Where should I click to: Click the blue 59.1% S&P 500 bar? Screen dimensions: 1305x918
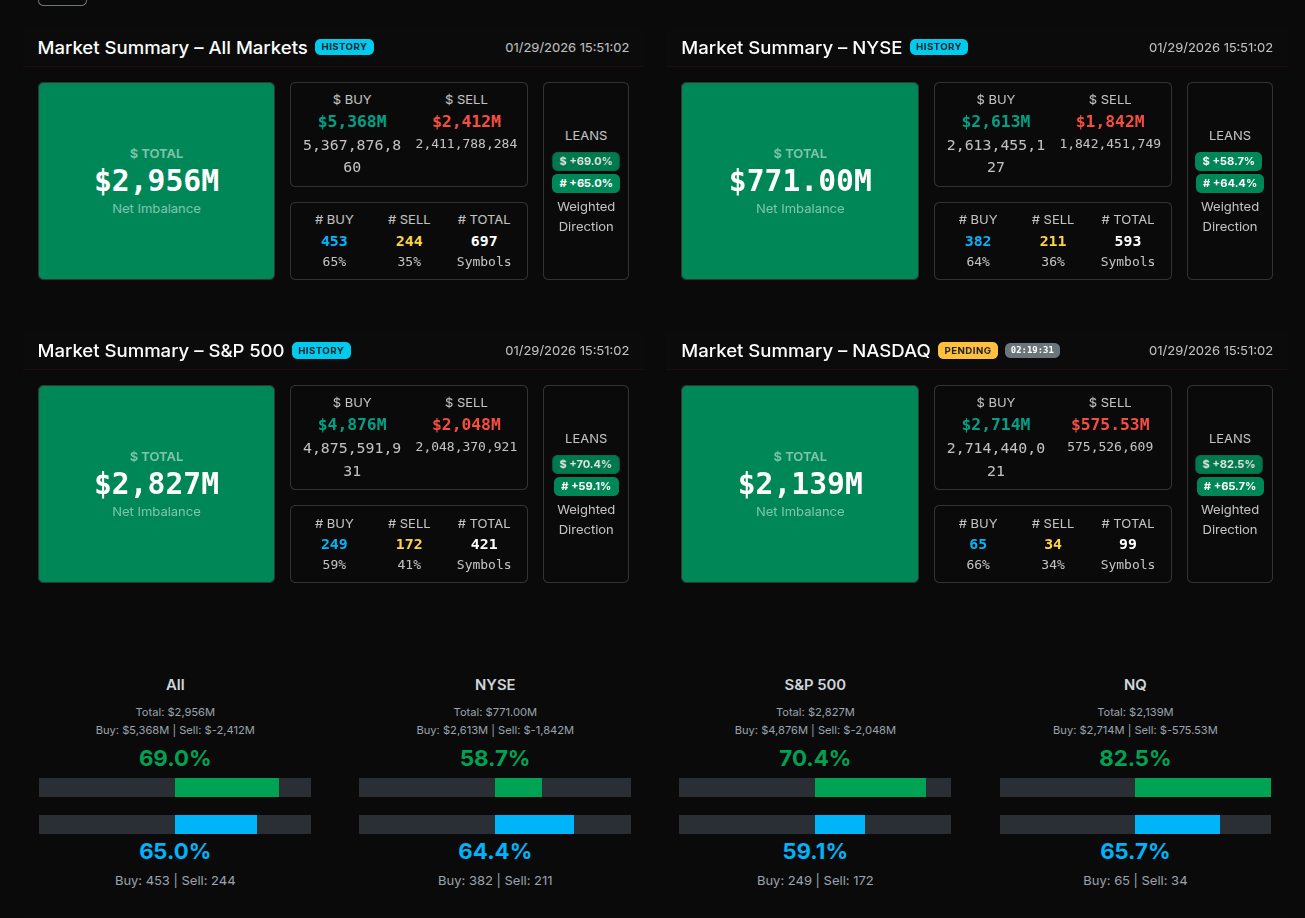[x=839, y=824]
